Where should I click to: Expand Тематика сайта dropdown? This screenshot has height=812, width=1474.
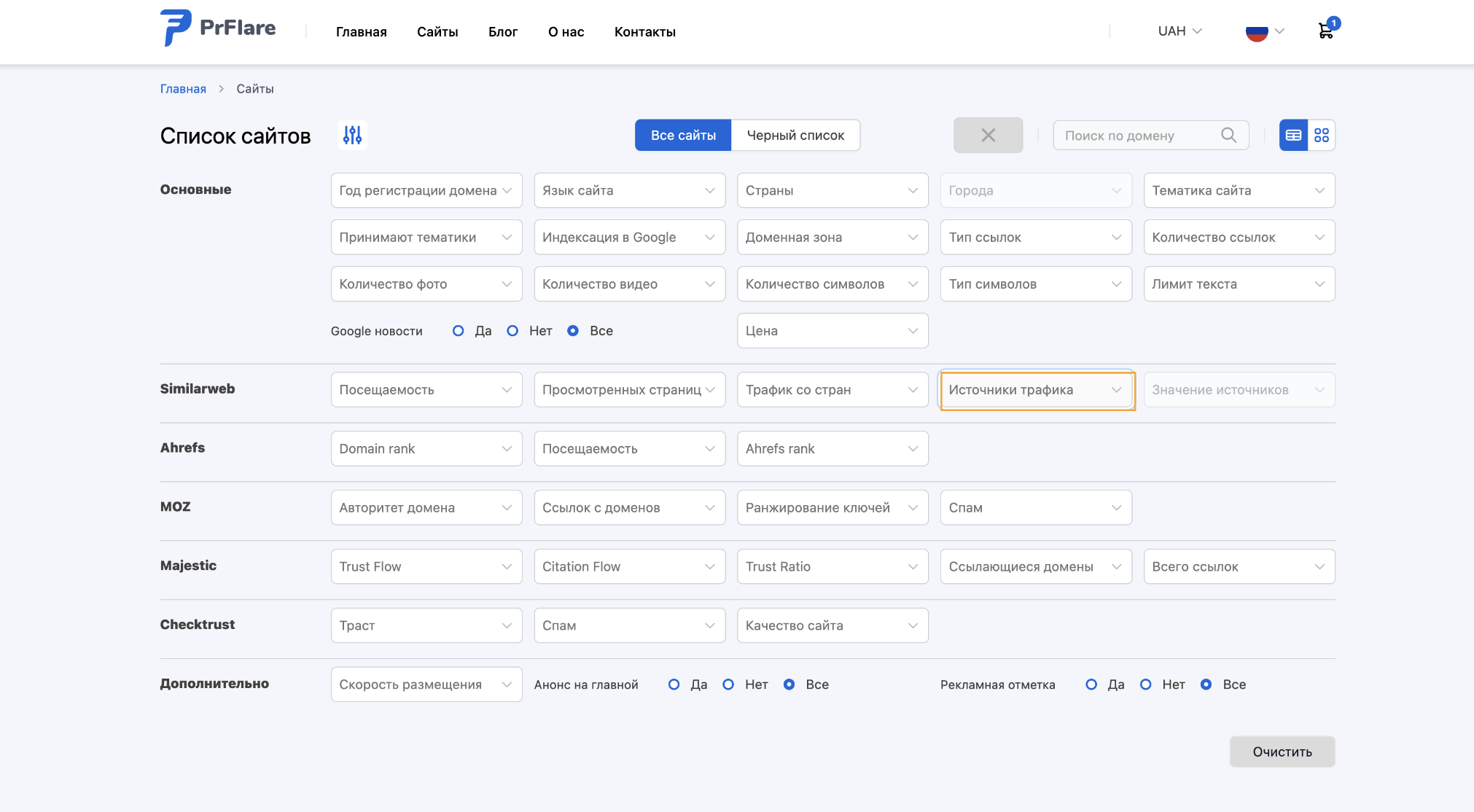point(1239,190)
